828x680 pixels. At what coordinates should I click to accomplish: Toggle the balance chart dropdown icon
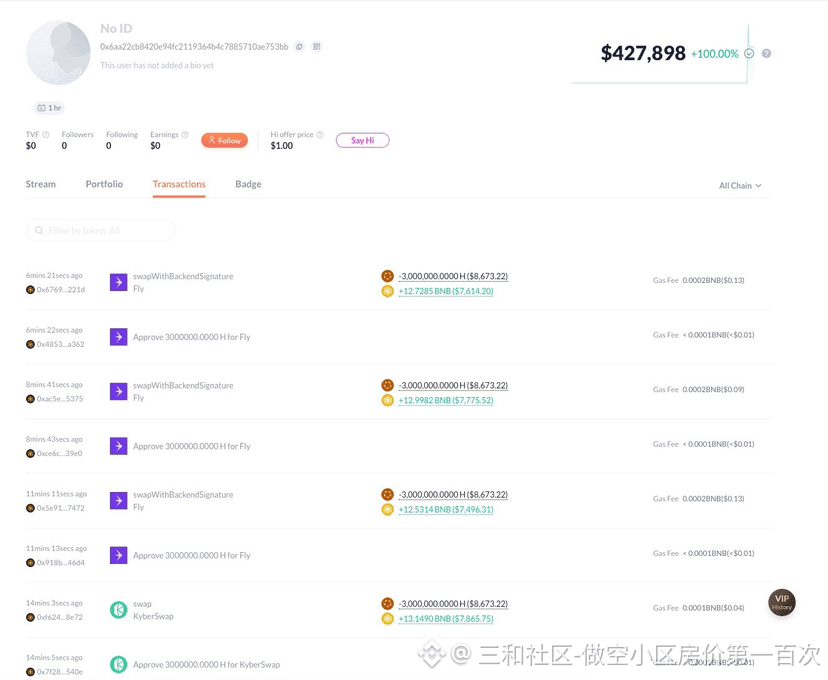749,53
